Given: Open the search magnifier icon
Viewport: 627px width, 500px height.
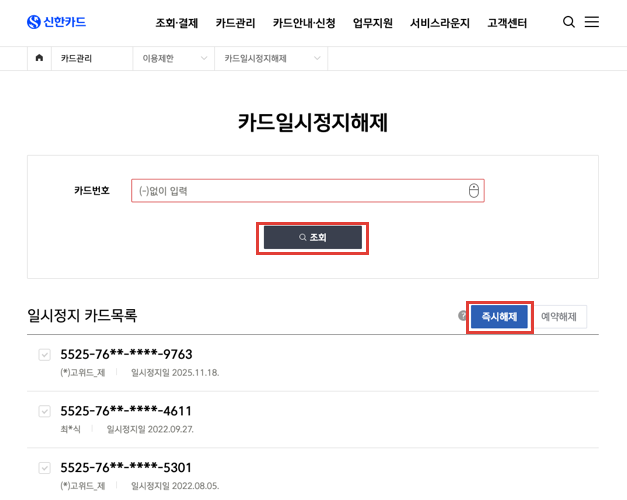Looking at the screenshot, I should [569, 22].
